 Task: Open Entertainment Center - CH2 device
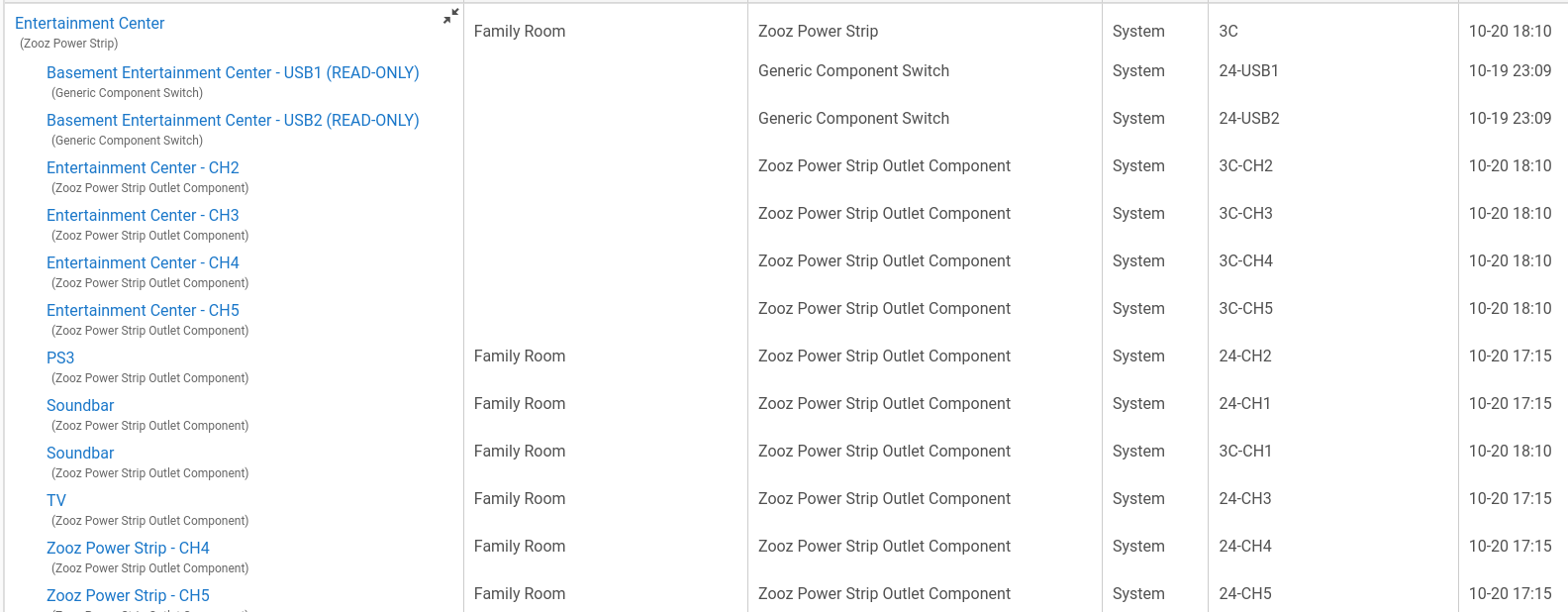point(143,167)
